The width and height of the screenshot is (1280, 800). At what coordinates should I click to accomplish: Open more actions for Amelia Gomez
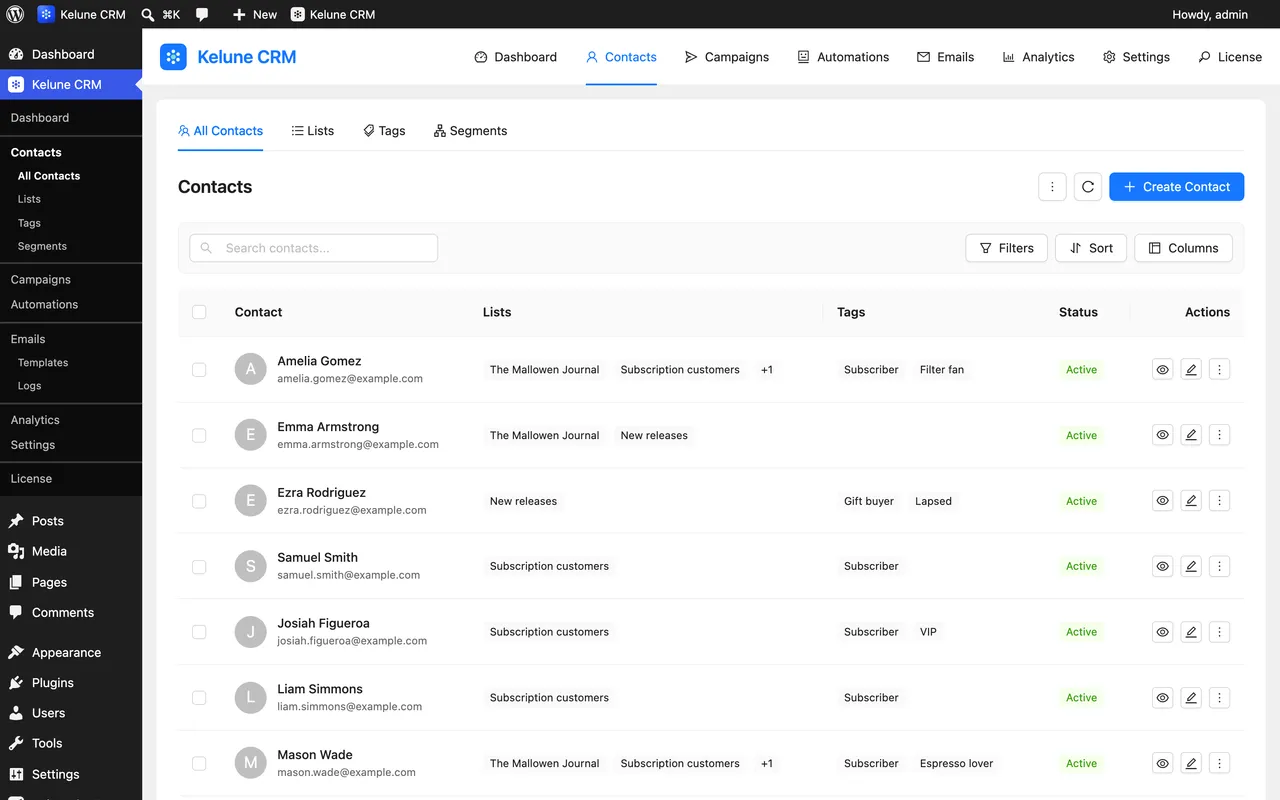pos(1219,370)
